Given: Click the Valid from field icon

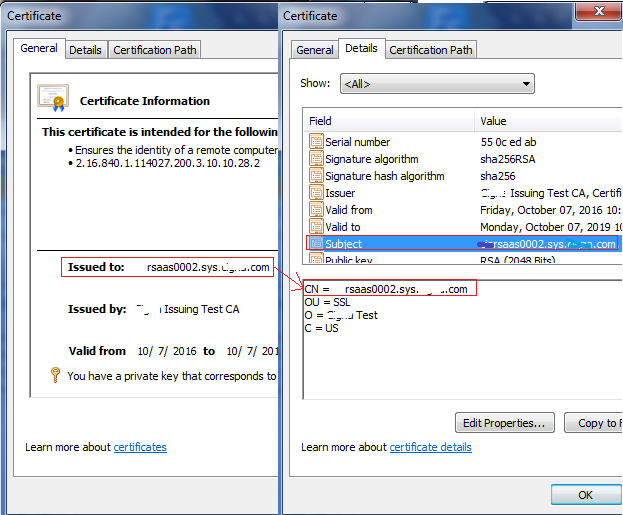Looking at the screenshot, I should pyautogui.click(x=316, y=210).
